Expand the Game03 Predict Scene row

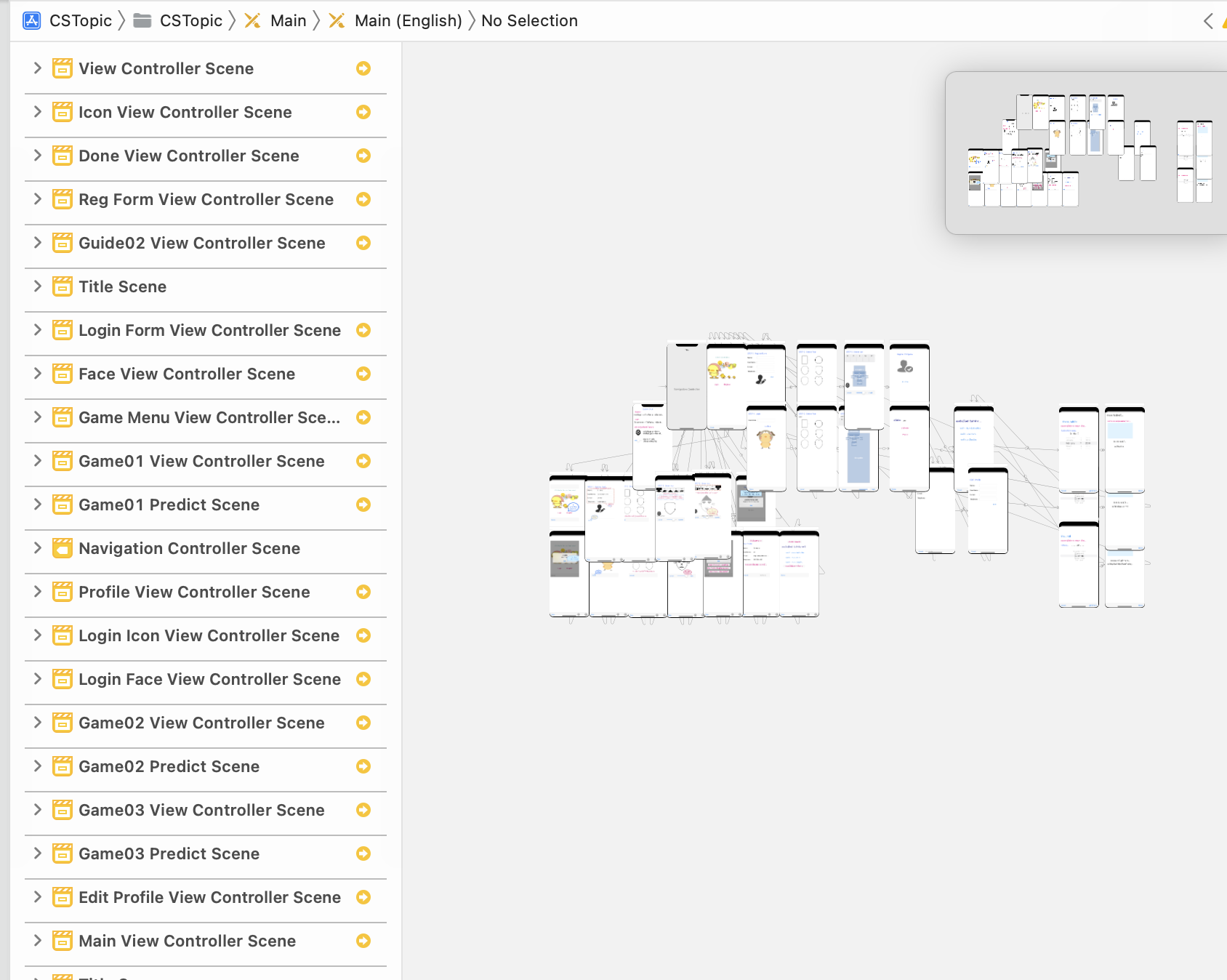coord(38,854)
